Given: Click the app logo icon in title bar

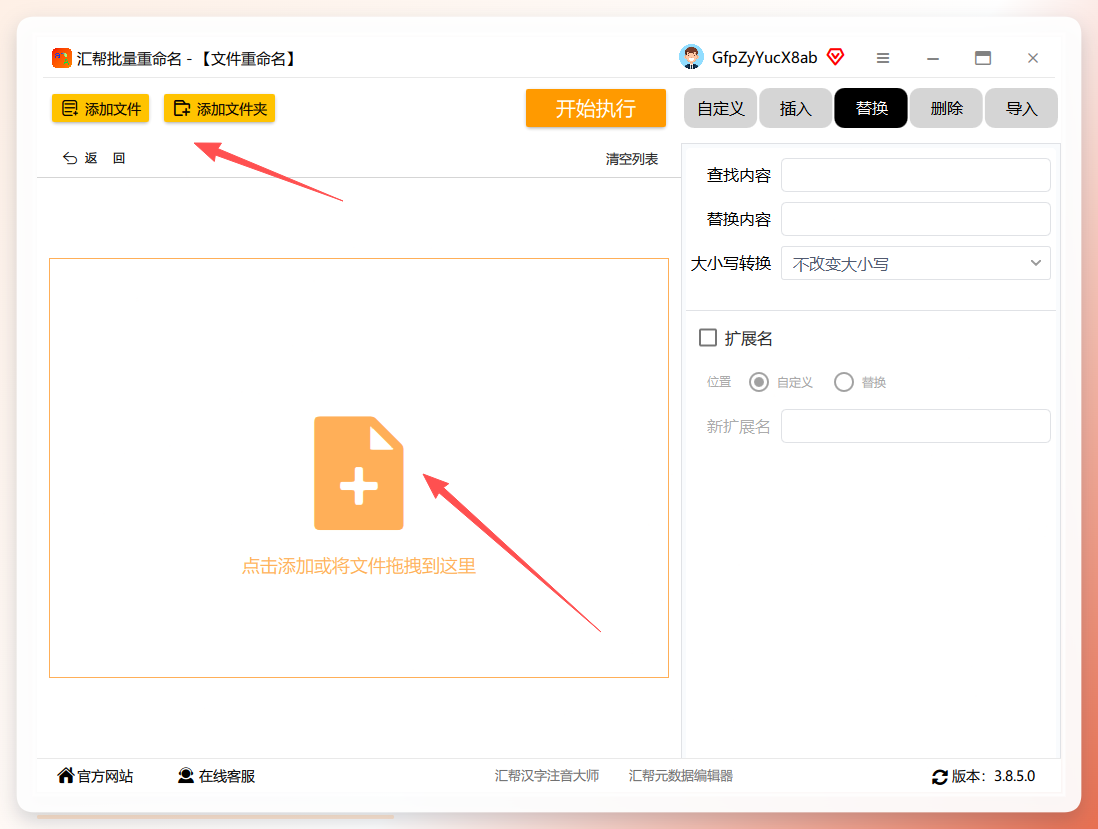Looking at the screenshot, I should pyautogui.click(x=62, y=58).
